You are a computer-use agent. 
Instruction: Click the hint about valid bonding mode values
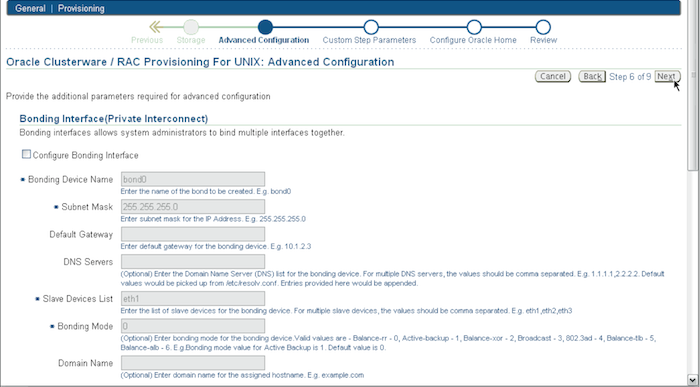point(388,343)
